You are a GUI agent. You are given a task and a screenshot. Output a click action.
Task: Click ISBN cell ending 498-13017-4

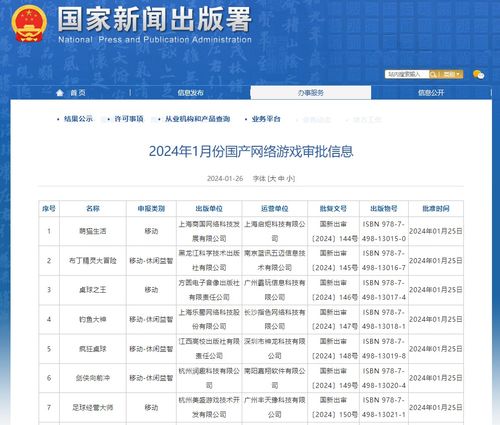point(384,290)
